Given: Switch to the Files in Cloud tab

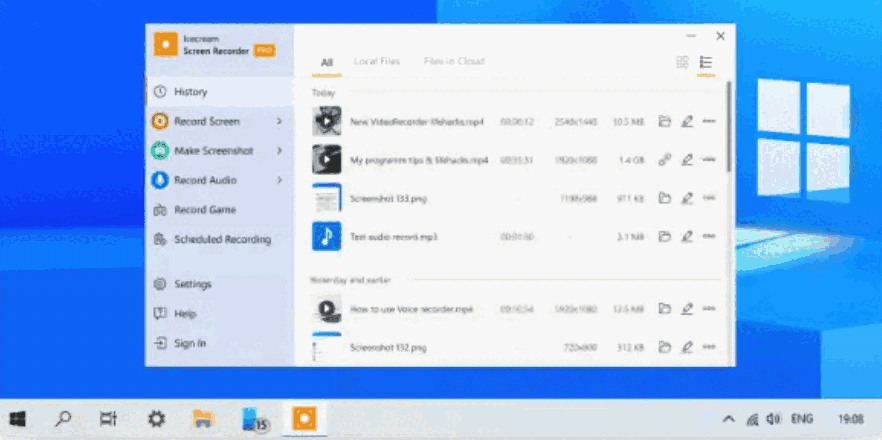Looking at the screenshot, I should 454,61.
